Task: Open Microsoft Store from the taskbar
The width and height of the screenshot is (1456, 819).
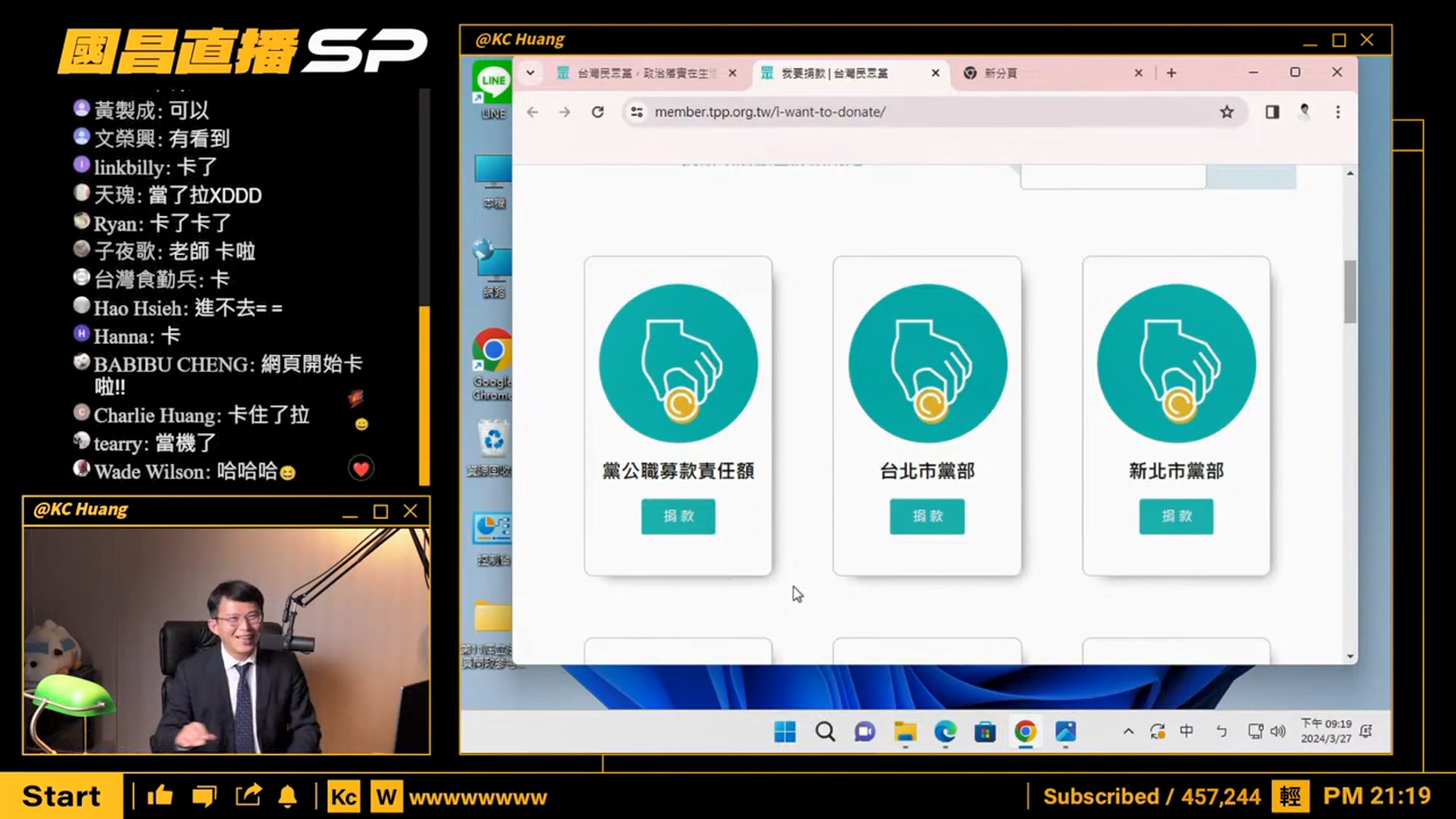Action: 985,732
